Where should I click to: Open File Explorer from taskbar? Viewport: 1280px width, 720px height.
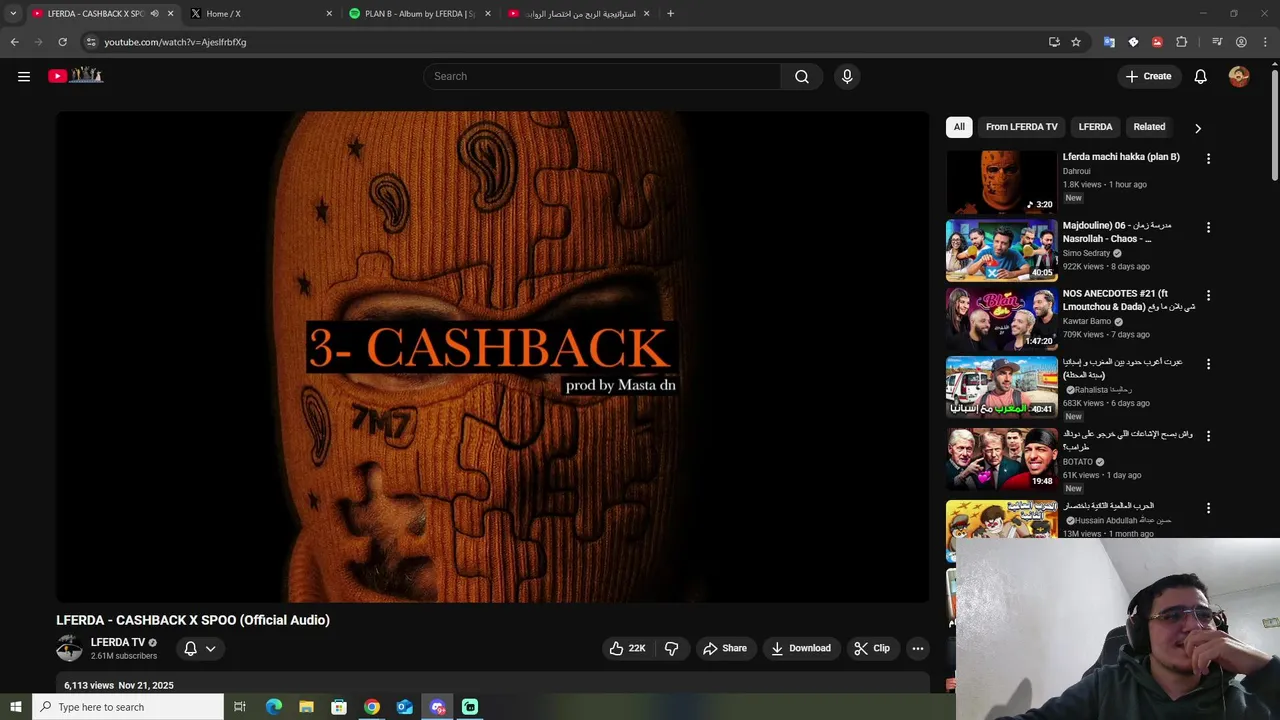306,707
